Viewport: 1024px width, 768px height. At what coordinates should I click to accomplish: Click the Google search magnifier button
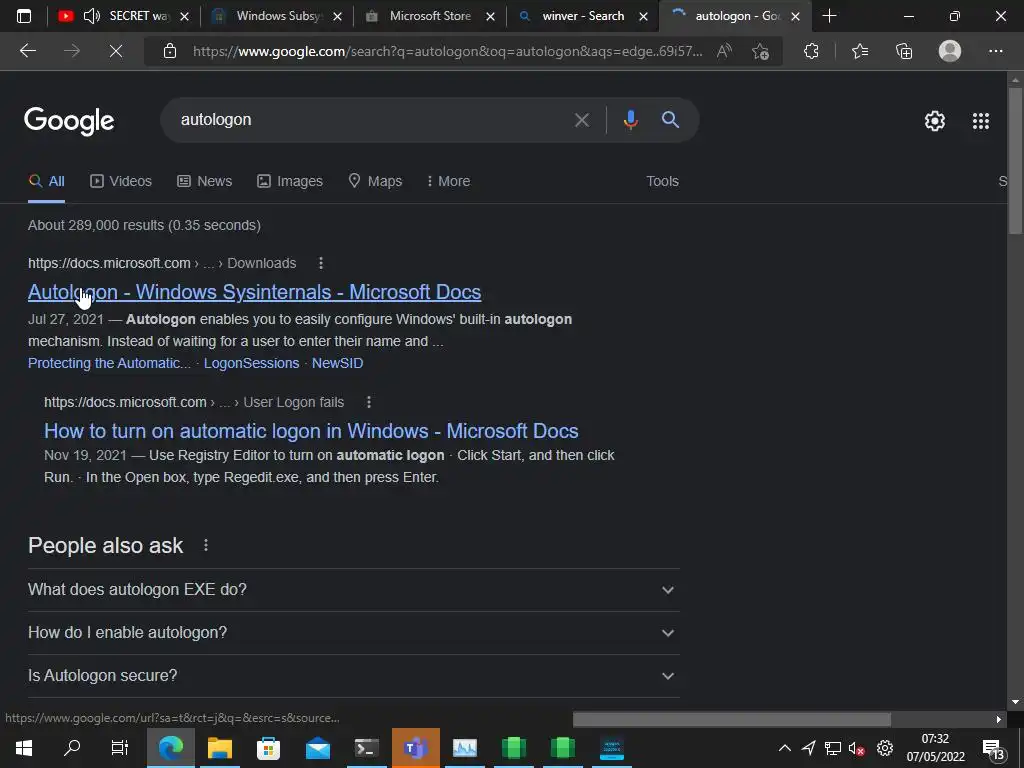pos(670,120)
